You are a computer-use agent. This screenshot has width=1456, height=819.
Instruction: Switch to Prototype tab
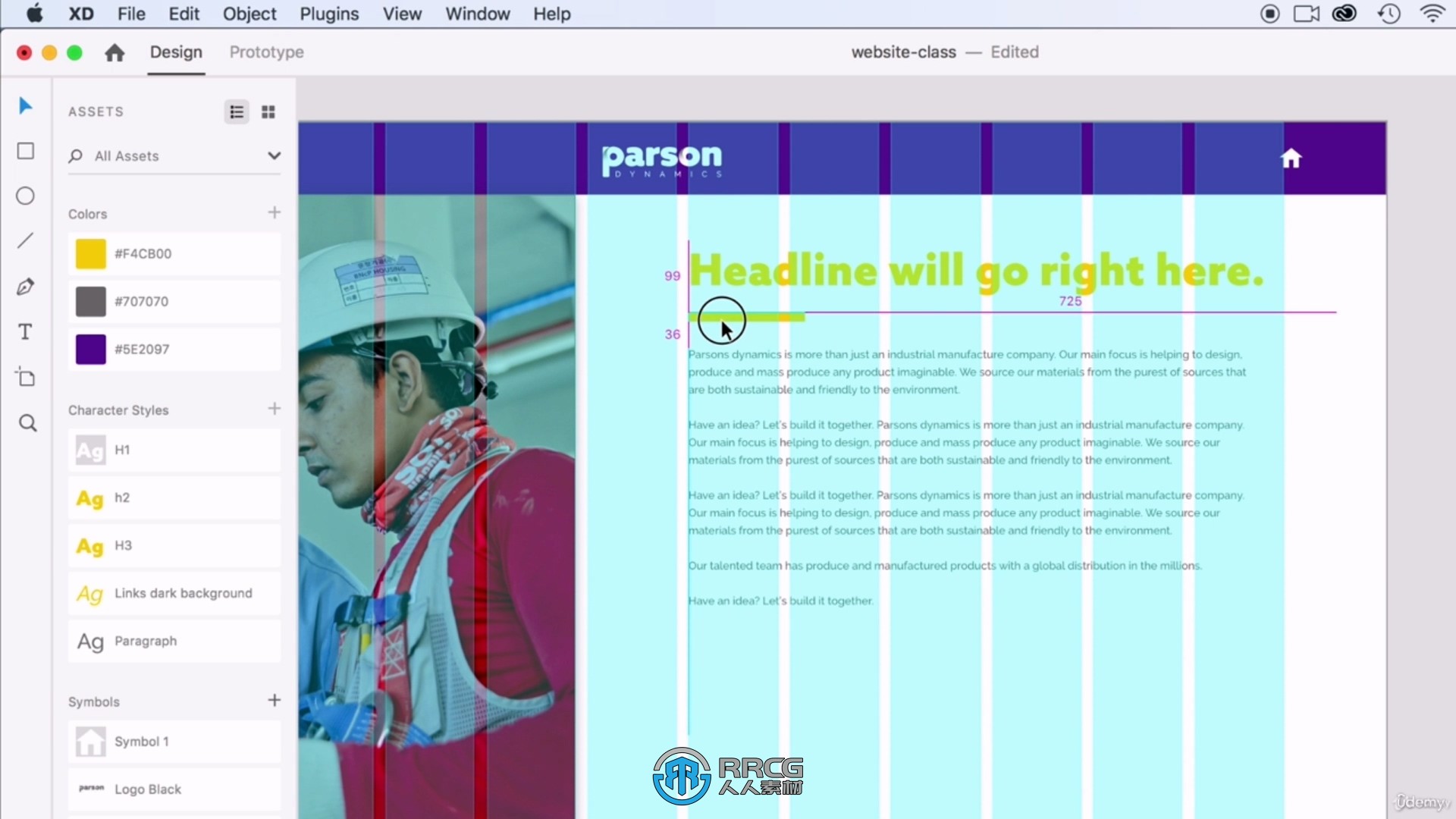[x=266, y=51]
